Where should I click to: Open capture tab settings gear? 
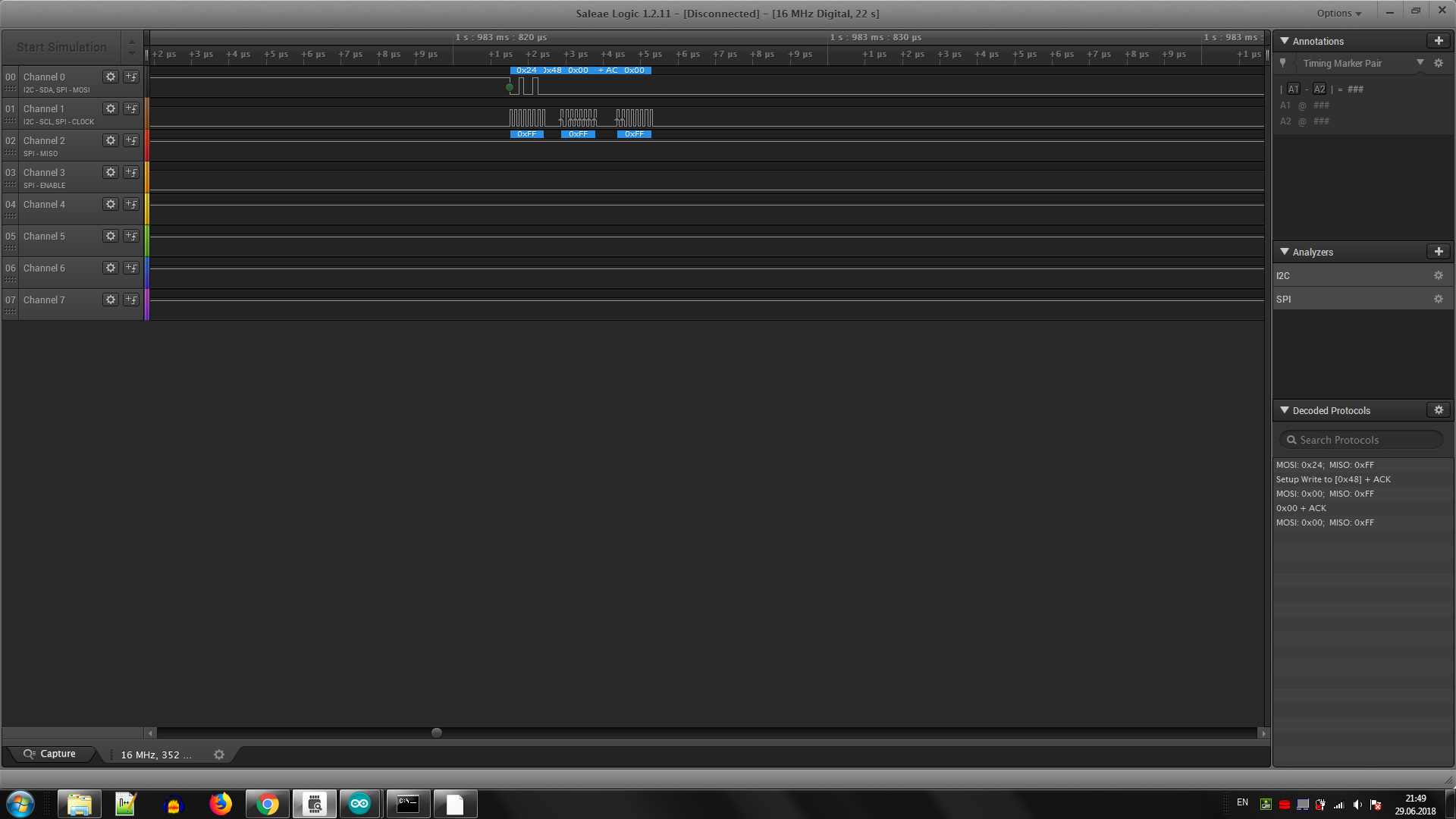(219, 755)
